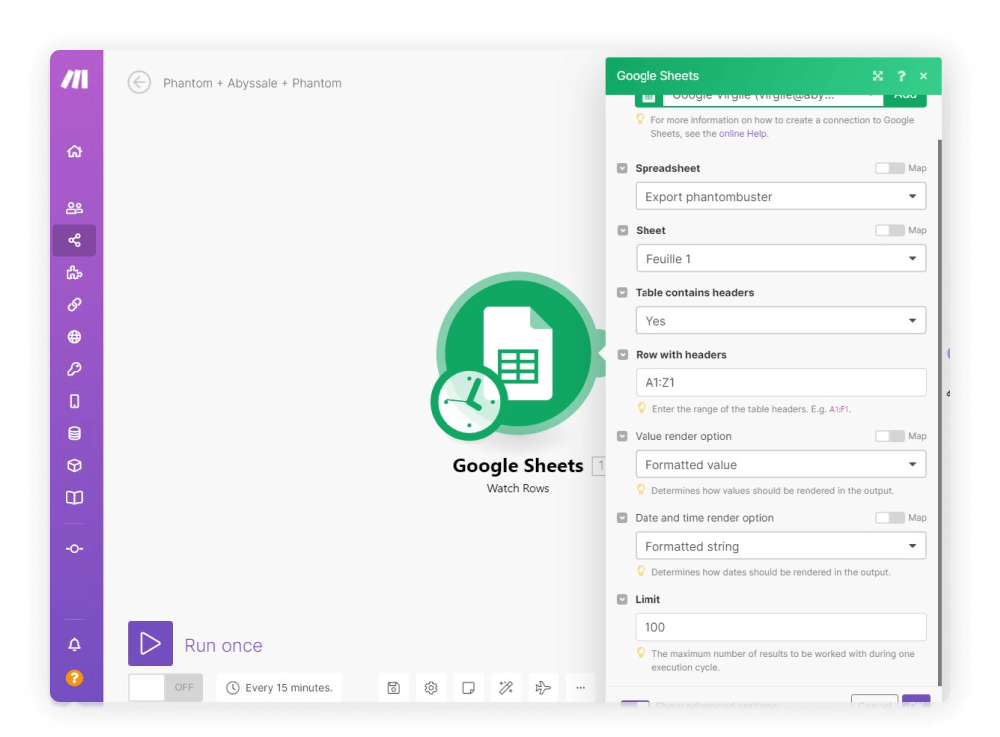The width and height of the screenshot is (1000, 737).
Task: Open the Scenarios share icon
Action: tap(75, 240)
